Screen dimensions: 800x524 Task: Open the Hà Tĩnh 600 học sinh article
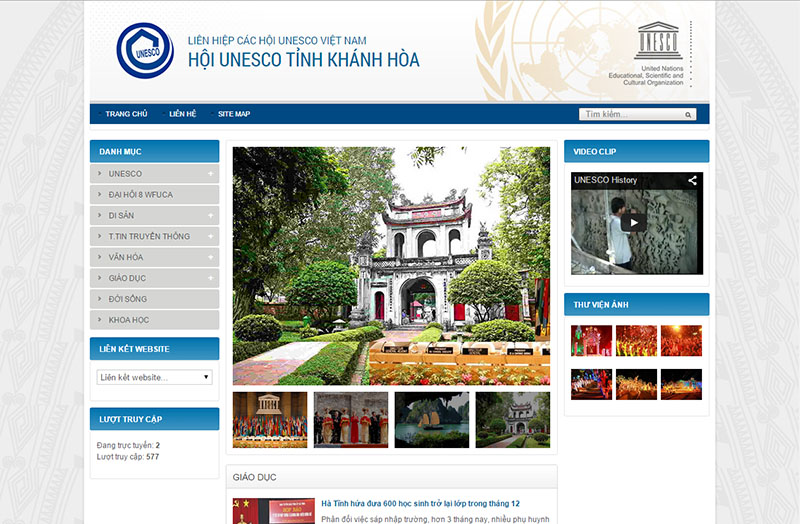coord(420,504)
